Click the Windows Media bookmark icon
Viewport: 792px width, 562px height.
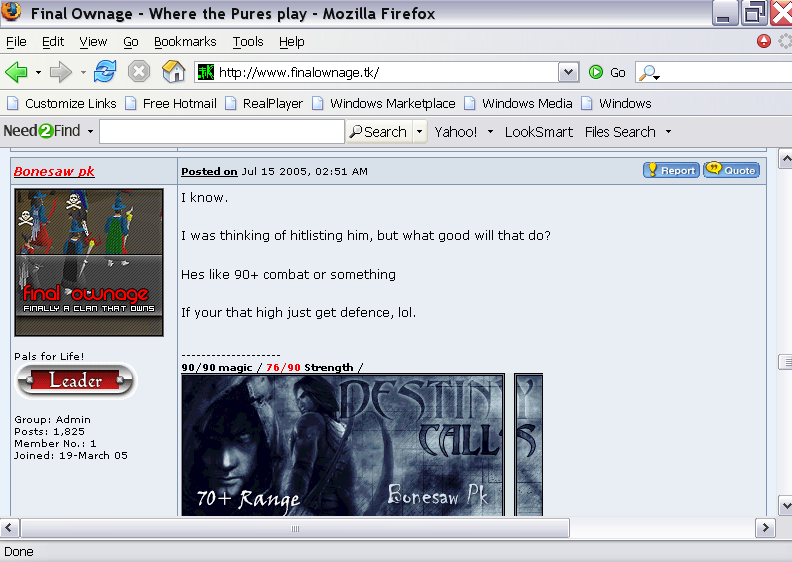[x=470, y=103]
